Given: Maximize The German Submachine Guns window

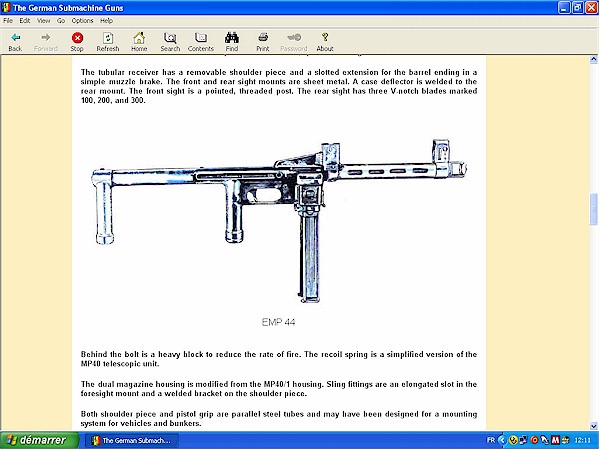Looking at the screenshot, I should (578, 8).
